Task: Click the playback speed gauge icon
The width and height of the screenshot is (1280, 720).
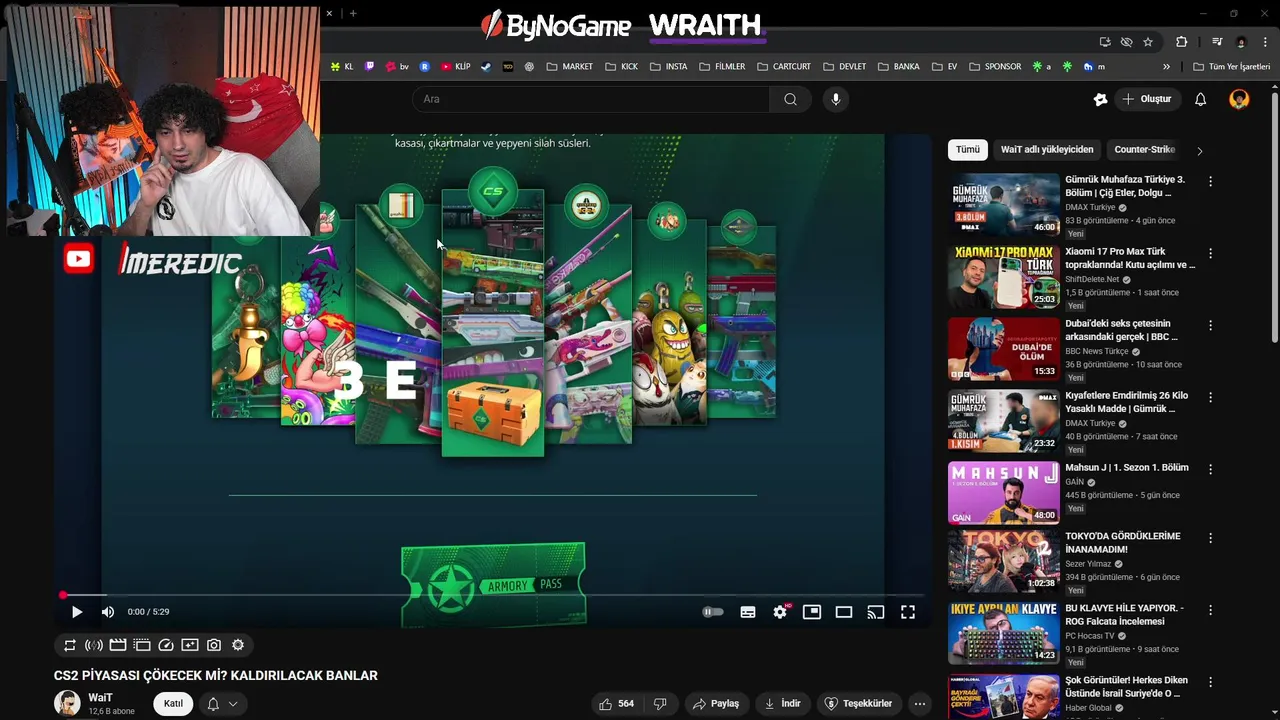Action: tap(166, 646)
